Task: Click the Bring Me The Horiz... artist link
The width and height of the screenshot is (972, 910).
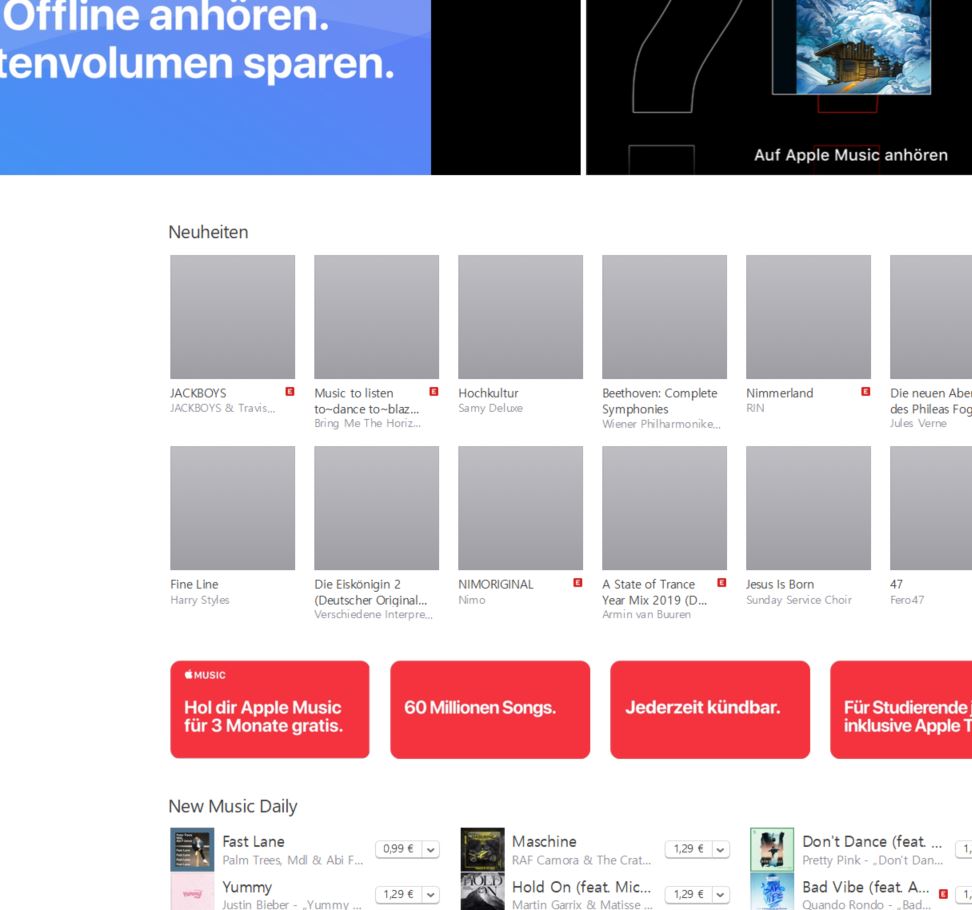Action: tap(367, 423)
